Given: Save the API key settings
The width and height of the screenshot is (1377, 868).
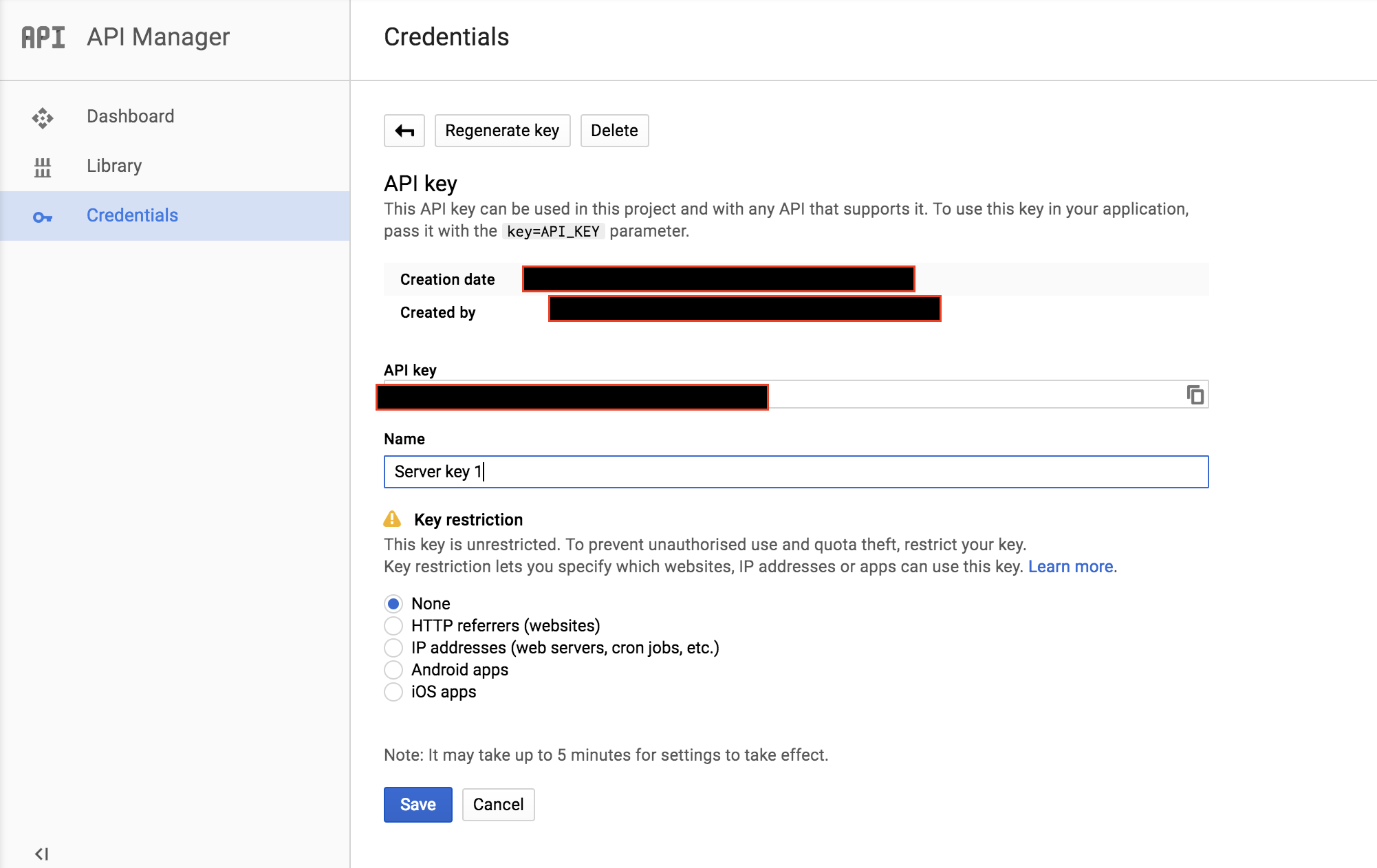Looking at the screenshot, I should click(x=418, y=805).
